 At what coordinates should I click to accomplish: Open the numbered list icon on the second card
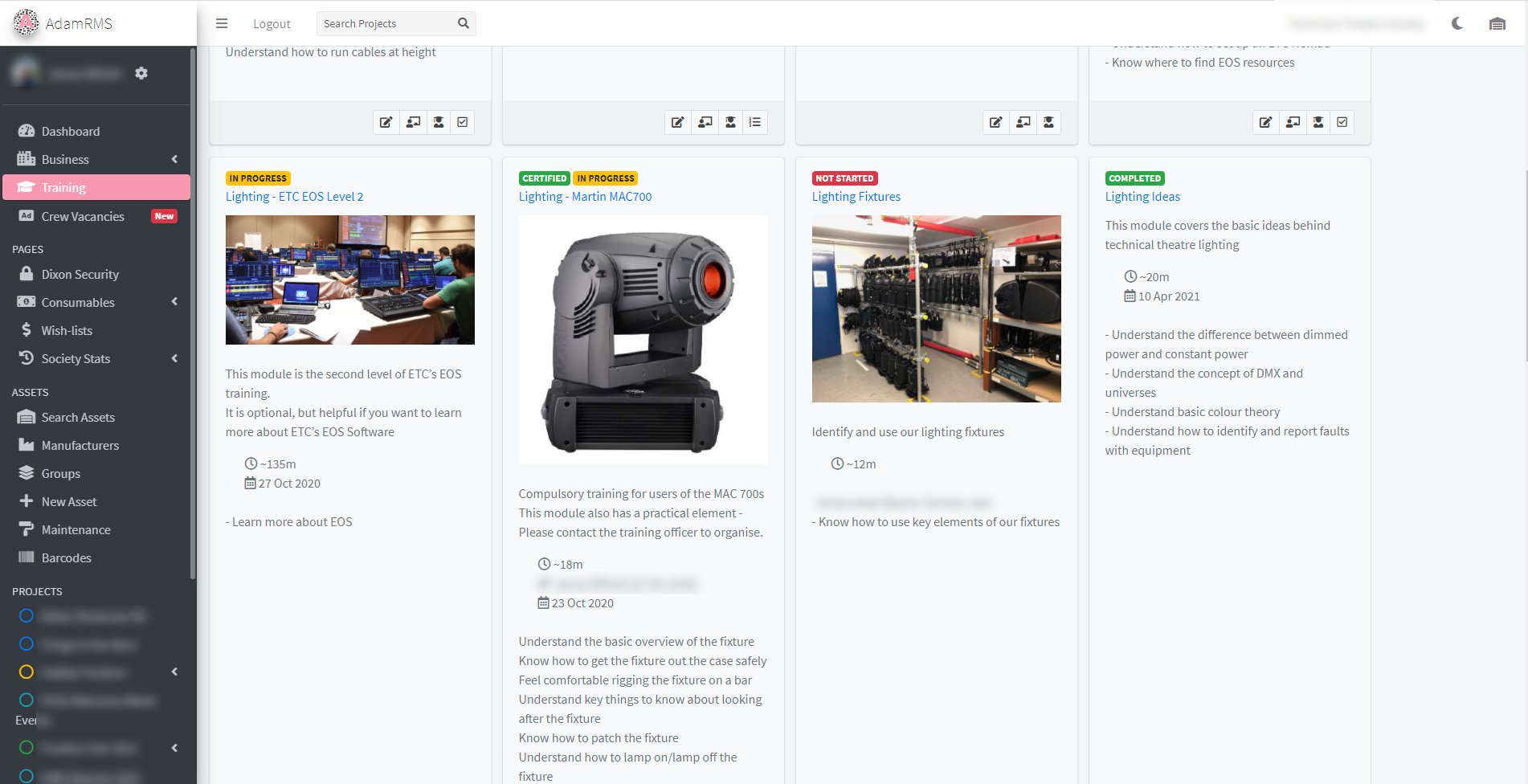tap(754, 122)
